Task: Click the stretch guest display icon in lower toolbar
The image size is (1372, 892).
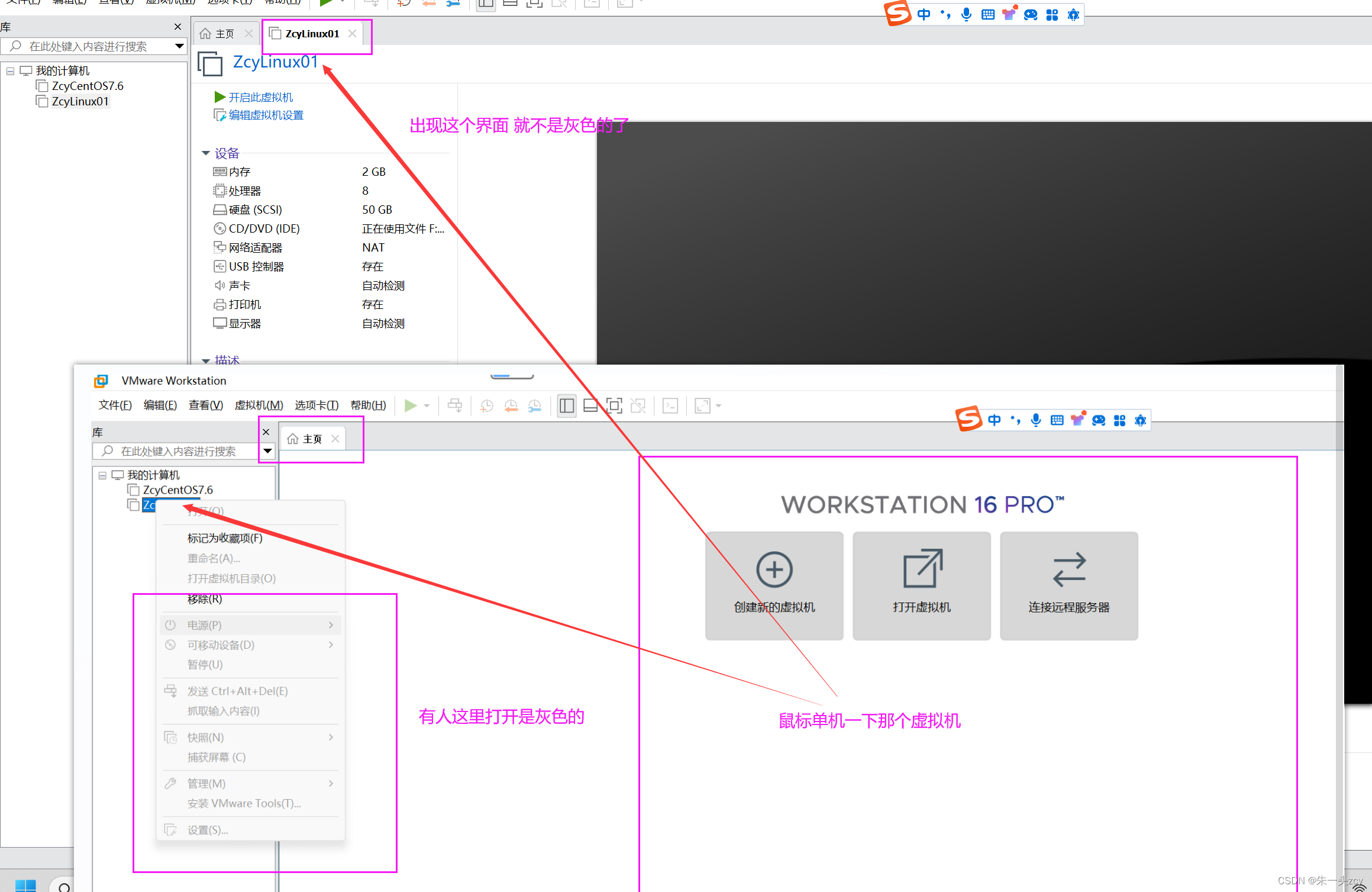Action: tap(702, 406)
